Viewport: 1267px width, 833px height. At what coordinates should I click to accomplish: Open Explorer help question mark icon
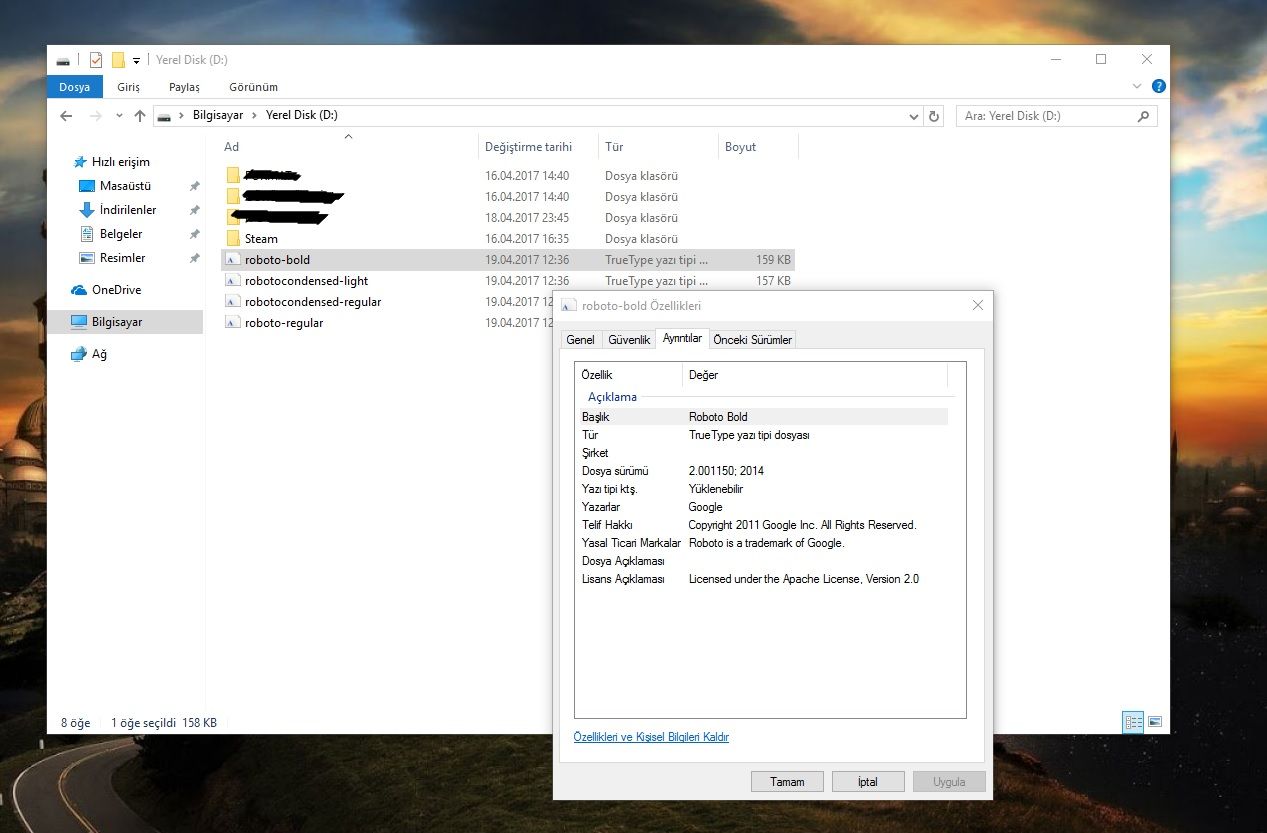[1158, 87]
